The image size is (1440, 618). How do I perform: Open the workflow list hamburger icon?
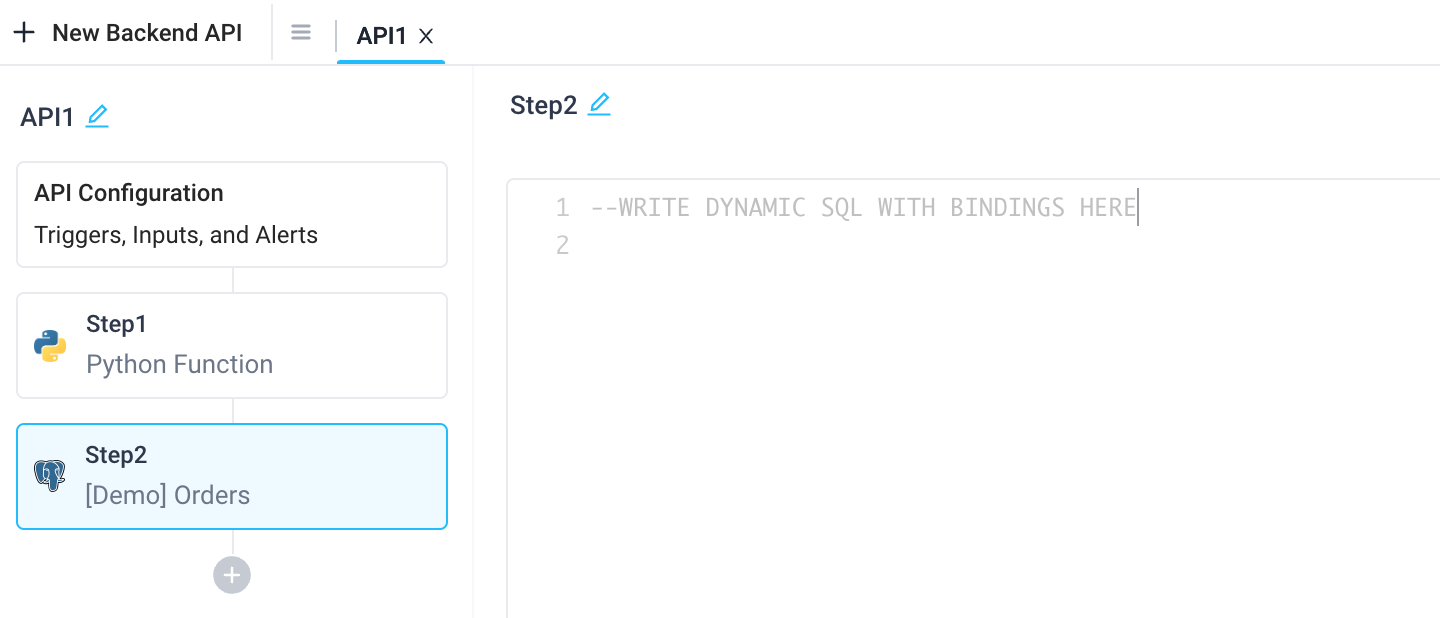(301, 31)
